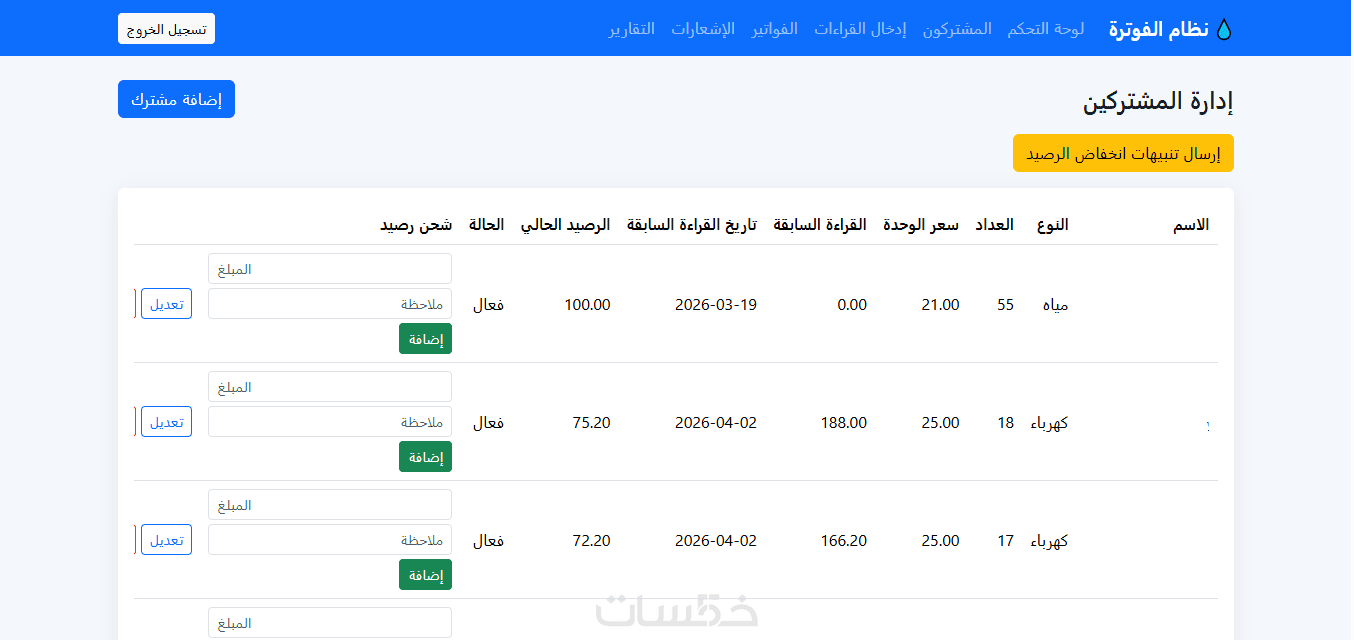The image size is (1354, 640).
Task: Click previous reading 188.00 cell
Action: click(x=844, y=423)
